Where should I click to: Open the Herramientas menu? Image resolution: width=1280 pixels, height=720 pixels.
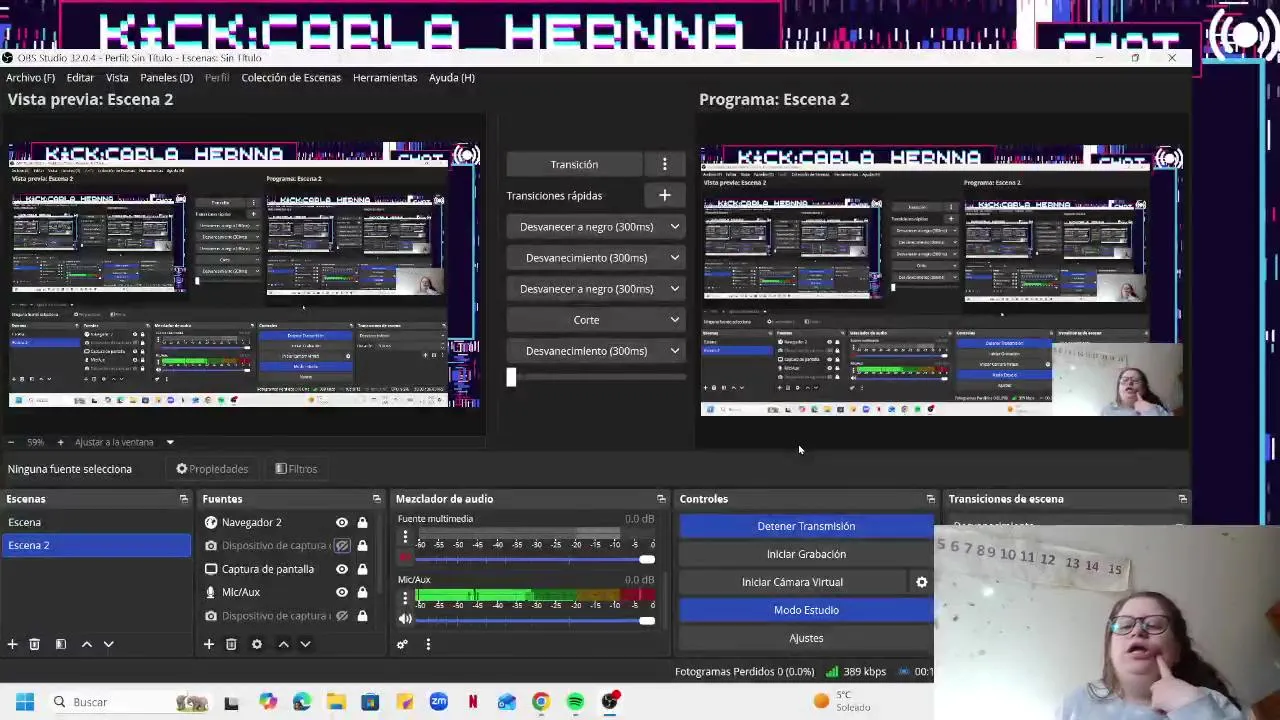[385, 77]
